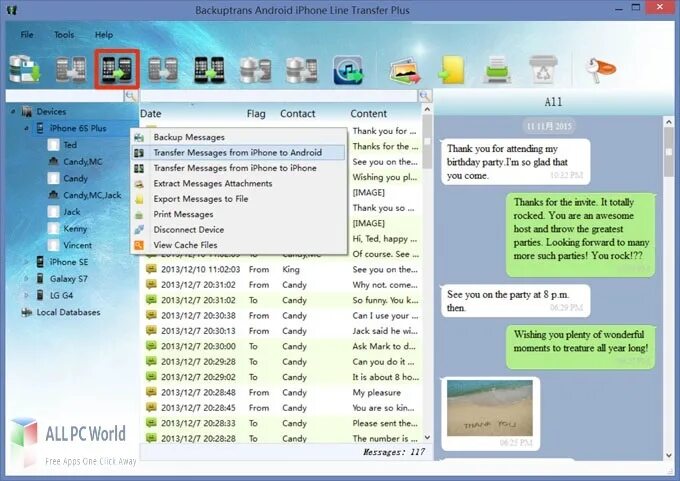Select contact Vincent in device tree

pyautogui.click(x=77, y=245)
